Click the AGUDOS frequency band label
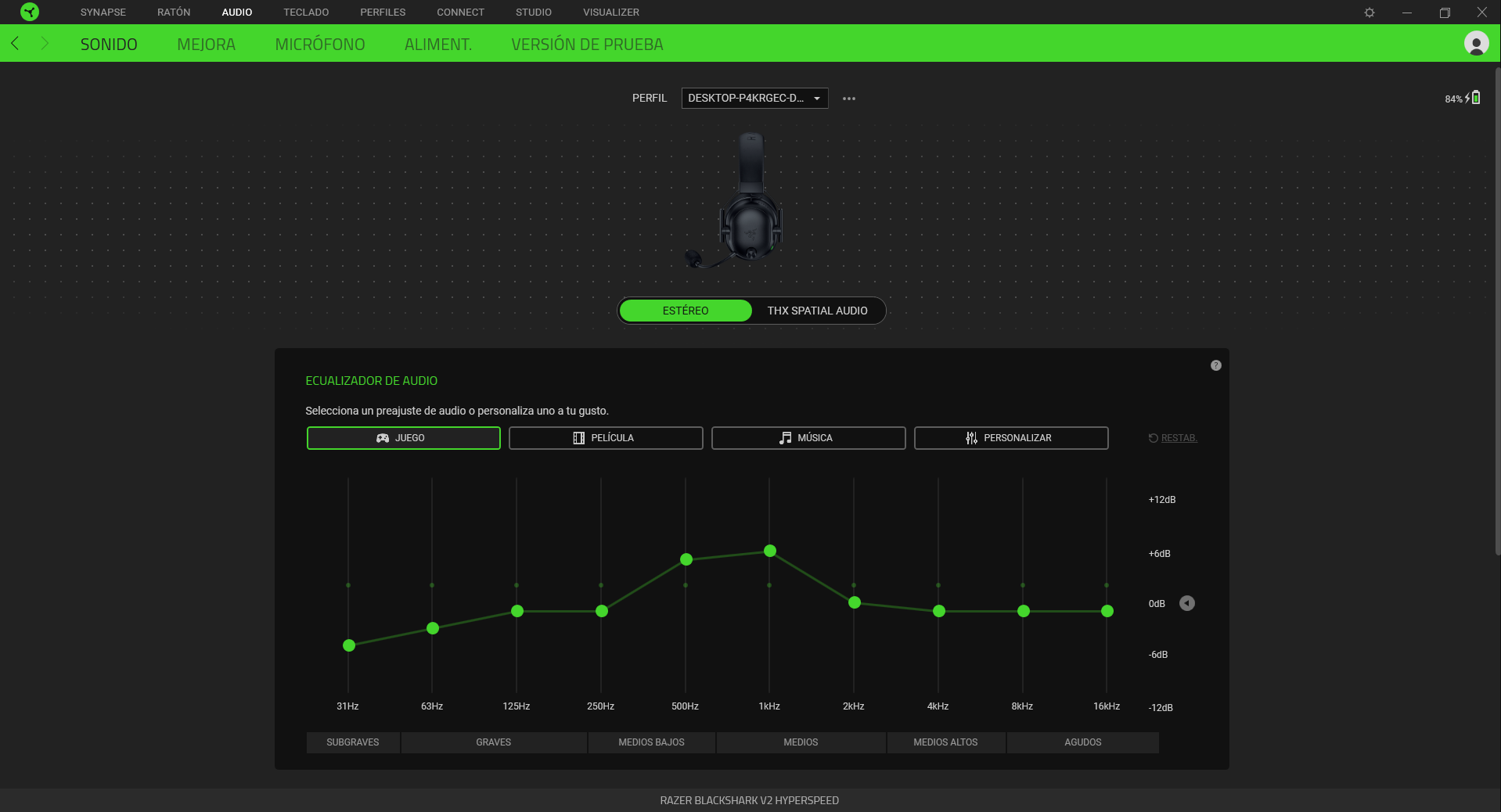The height and width of the screenshot is (812, 1501). coord(1083,742)
